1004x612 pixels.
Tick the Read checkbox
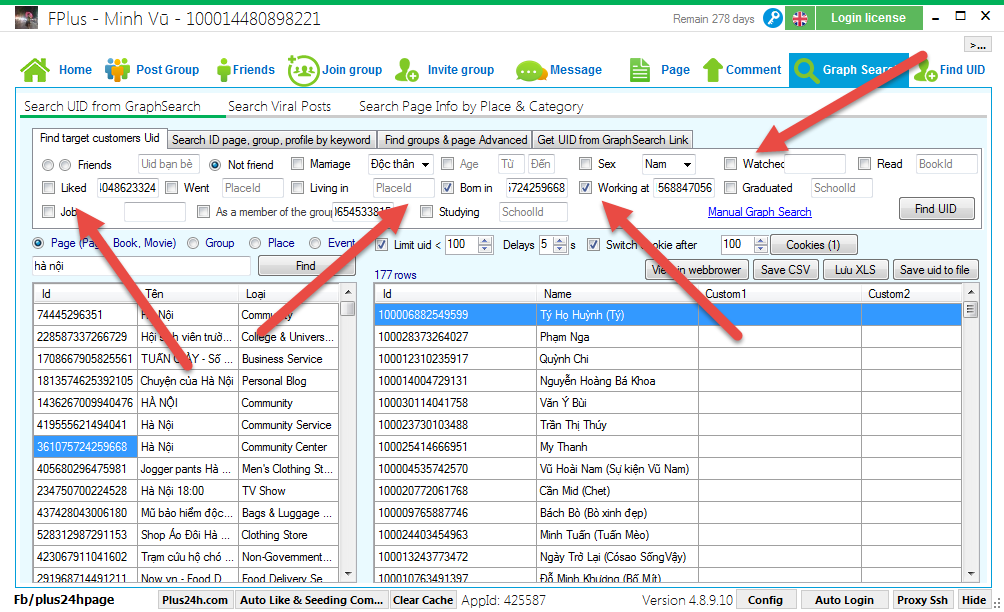864,164
